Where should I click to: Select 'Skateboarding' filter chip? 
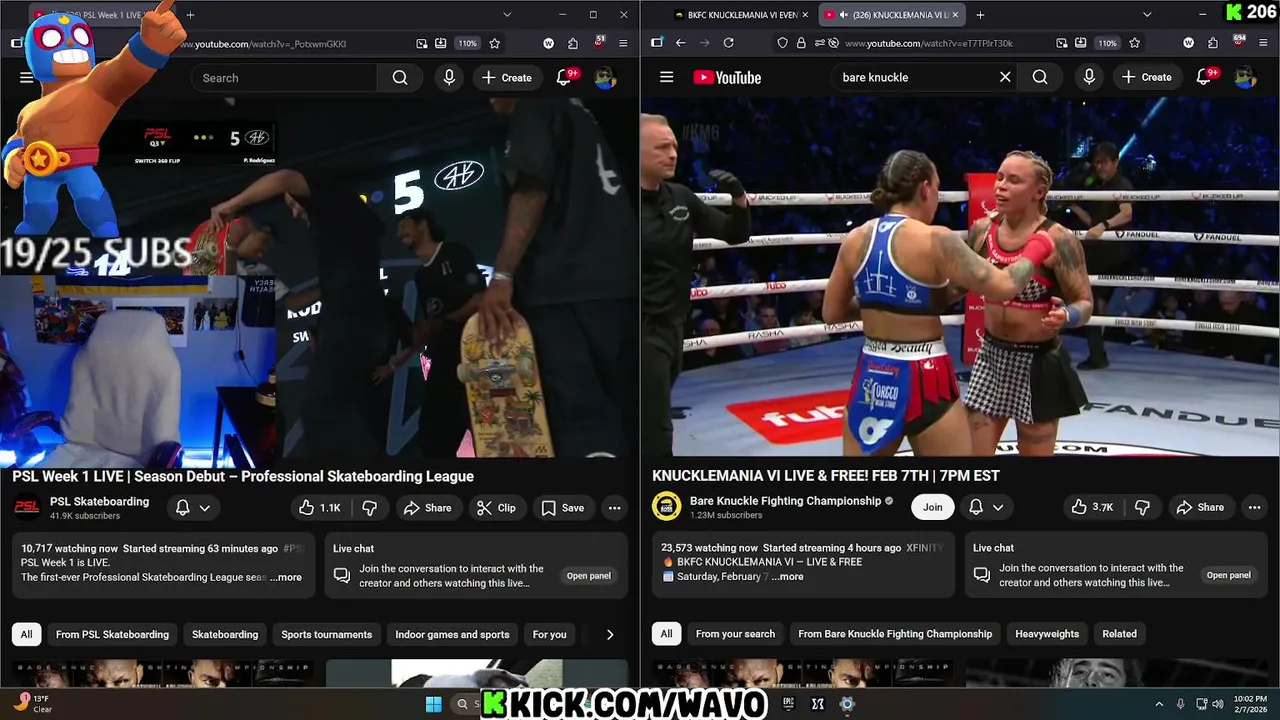[225, 634]
